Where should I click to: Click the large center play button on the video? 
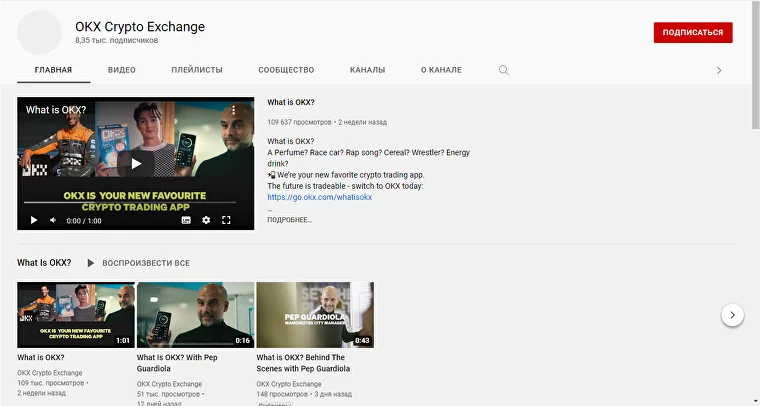coord(136,163)
